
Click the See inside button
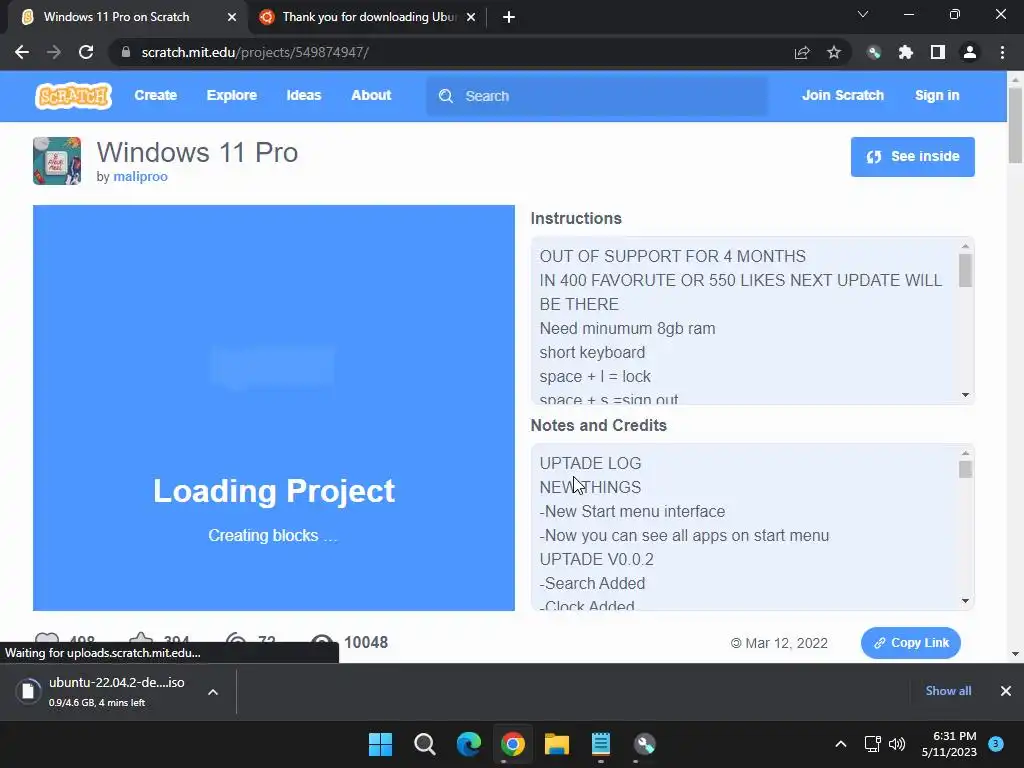pos(912,157)
